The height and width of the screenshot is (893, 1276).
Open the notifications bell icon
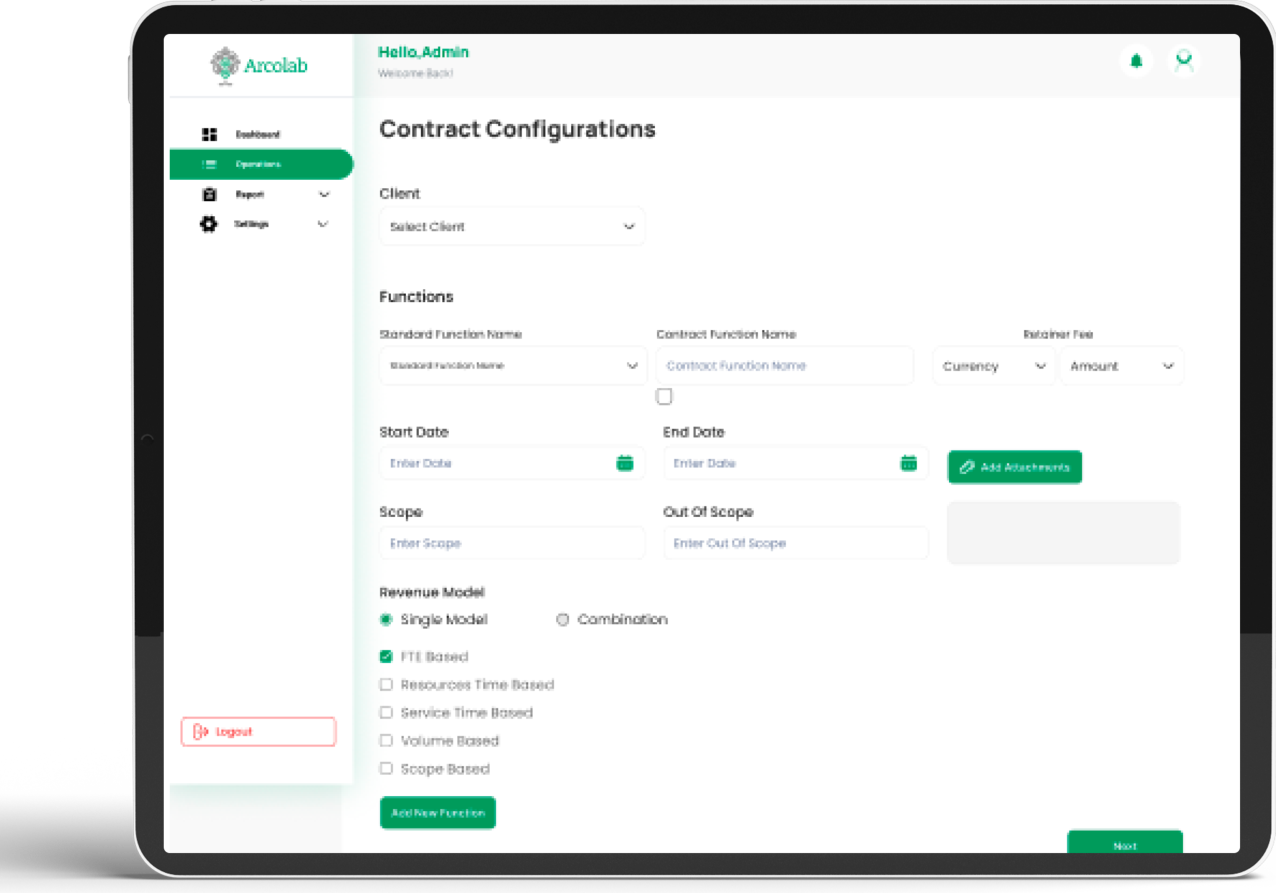click(1136, 61)
